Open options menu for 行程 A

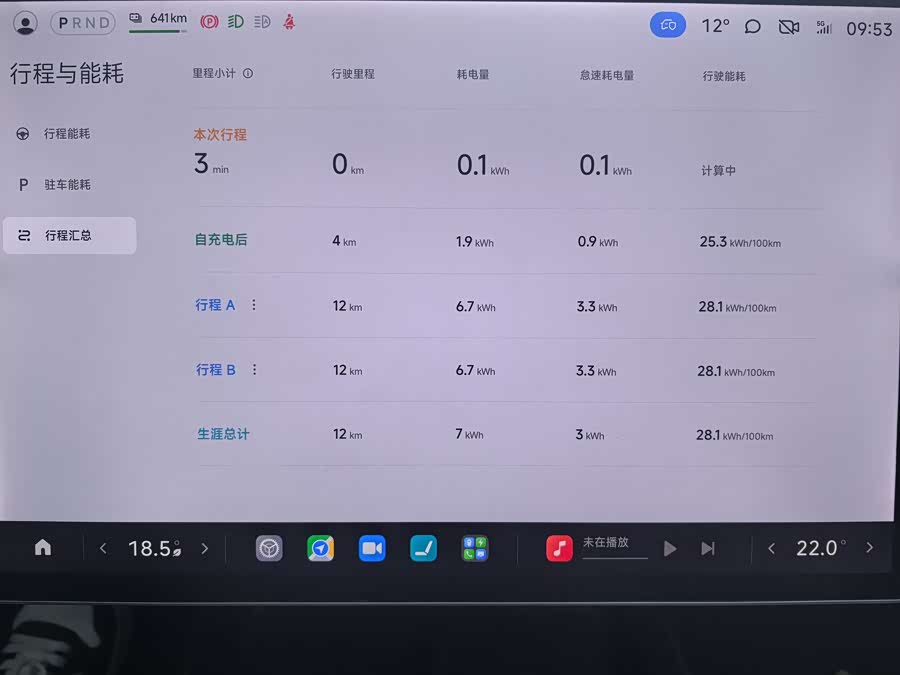(x=253, y=305)
